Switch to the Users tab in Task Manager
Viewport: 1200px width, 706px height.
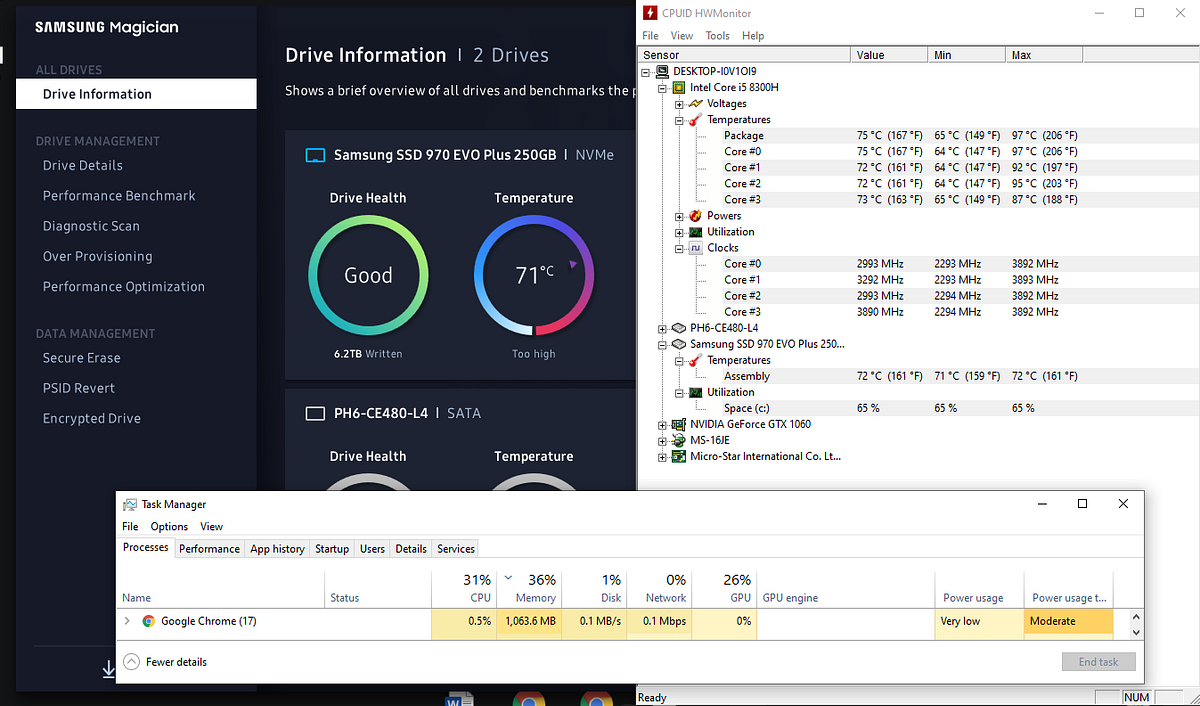[372, 549]
